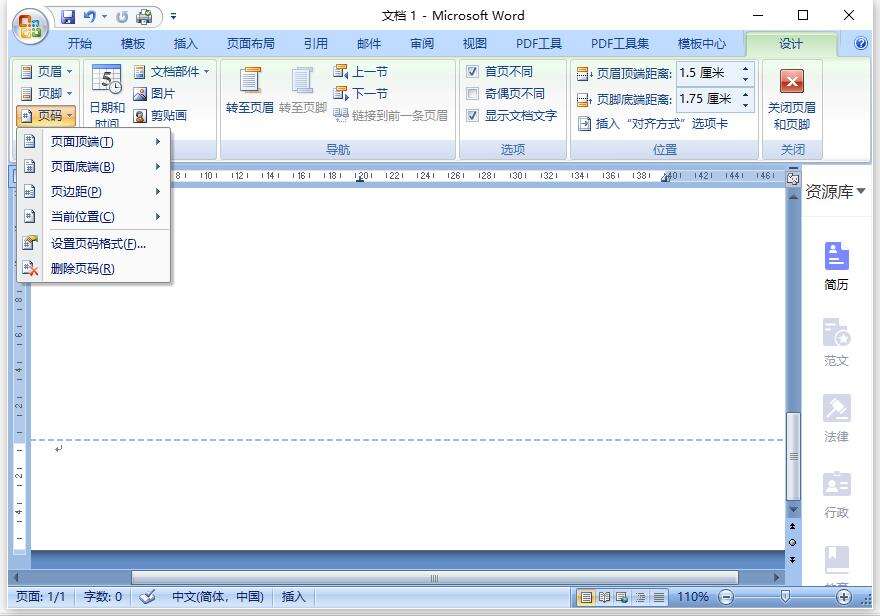Switch to print layout view
Viewport: 880px width, 616px height.
(586, 597)
